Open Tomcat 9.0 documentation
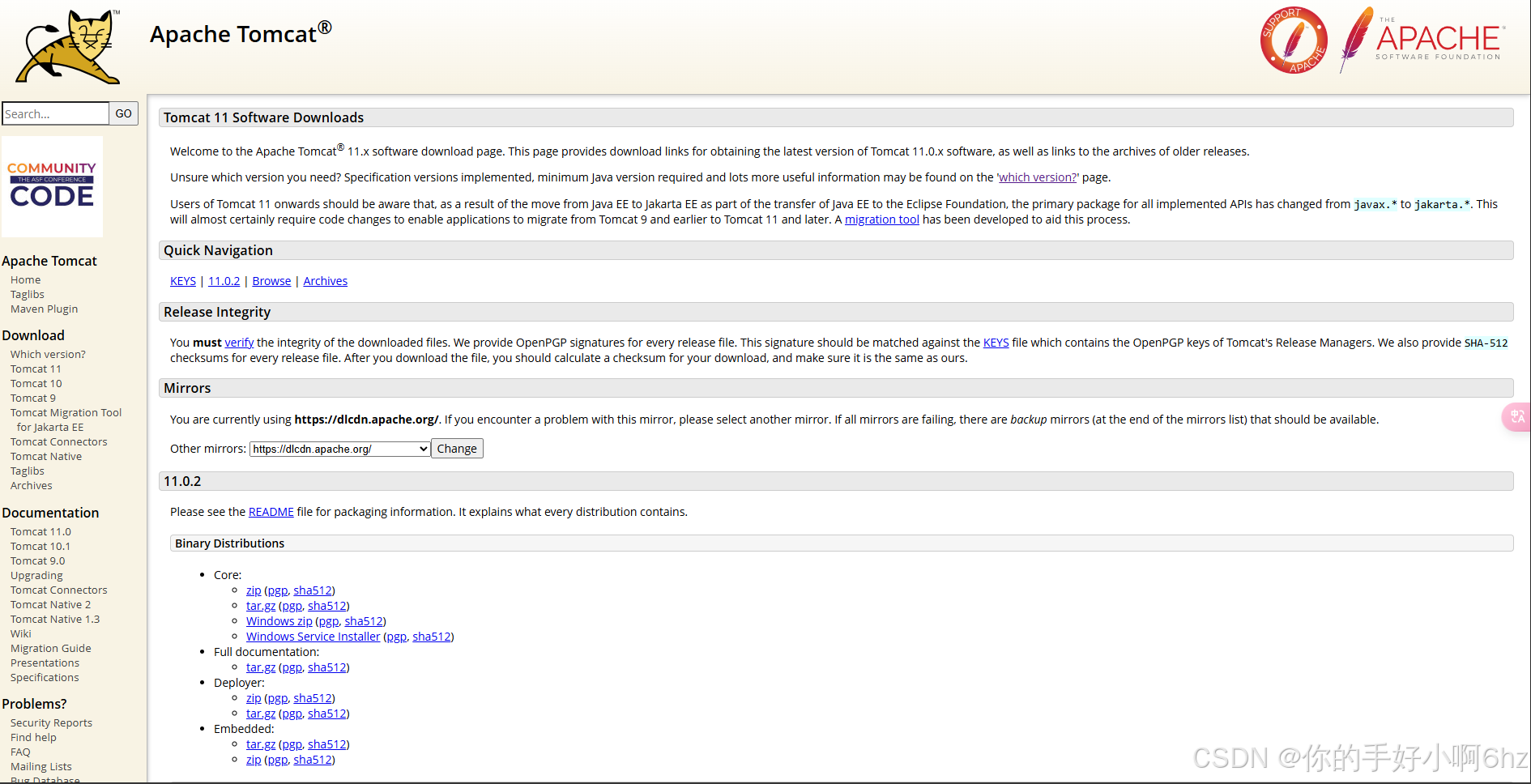Screen dimensions: 1531x784 38,560
